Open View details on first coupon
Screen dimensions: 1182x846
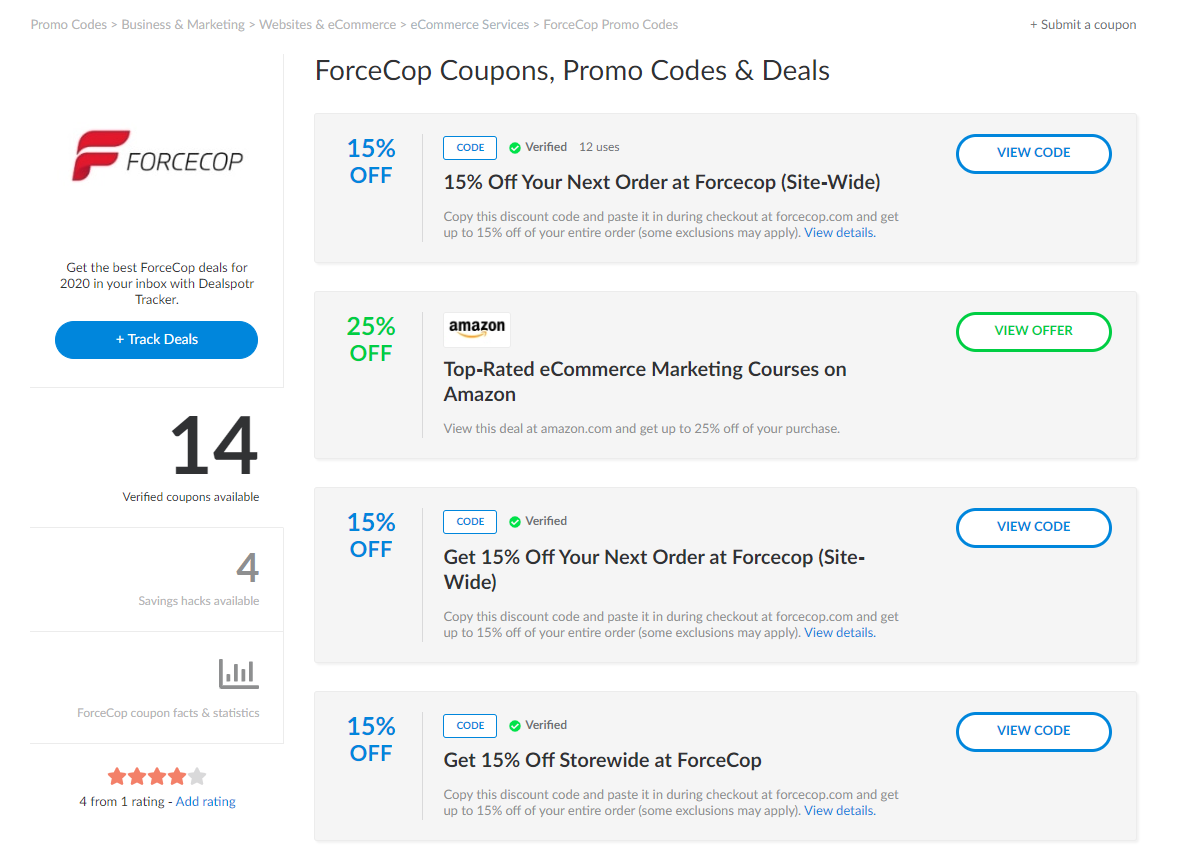840,233
